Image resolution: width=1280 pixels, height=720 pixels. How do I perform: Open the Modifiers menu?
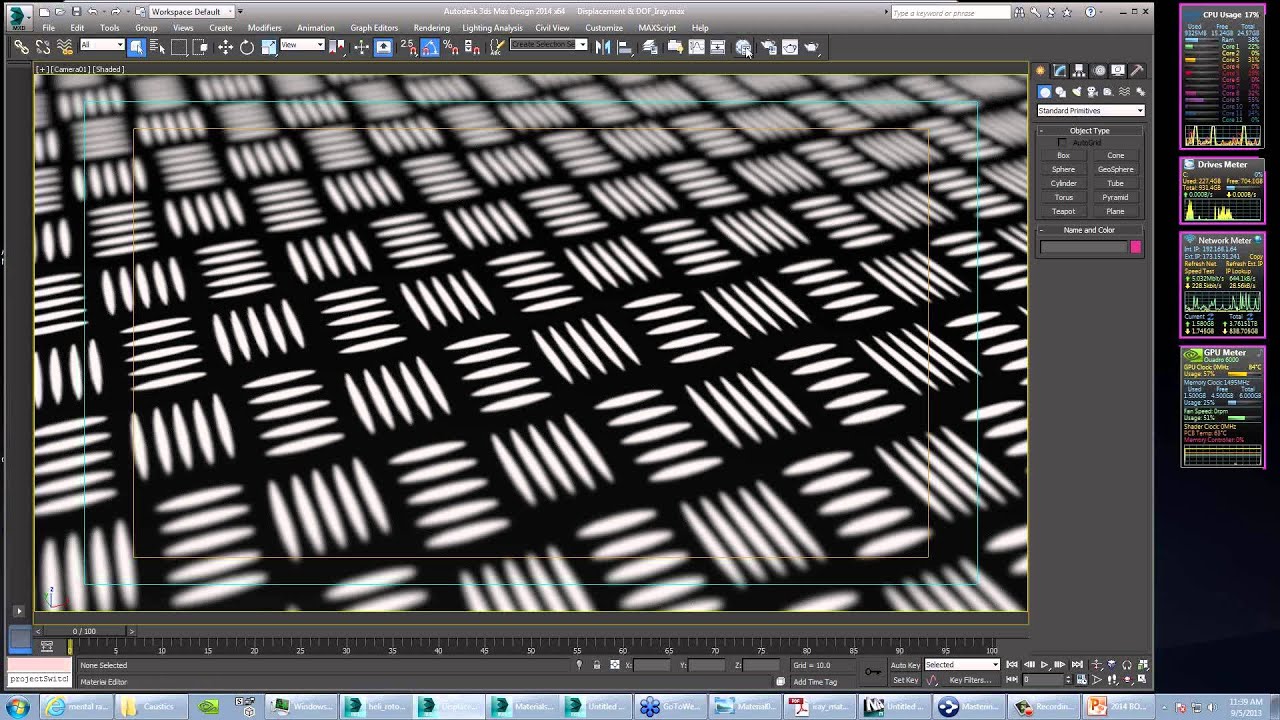coord(264,28)
